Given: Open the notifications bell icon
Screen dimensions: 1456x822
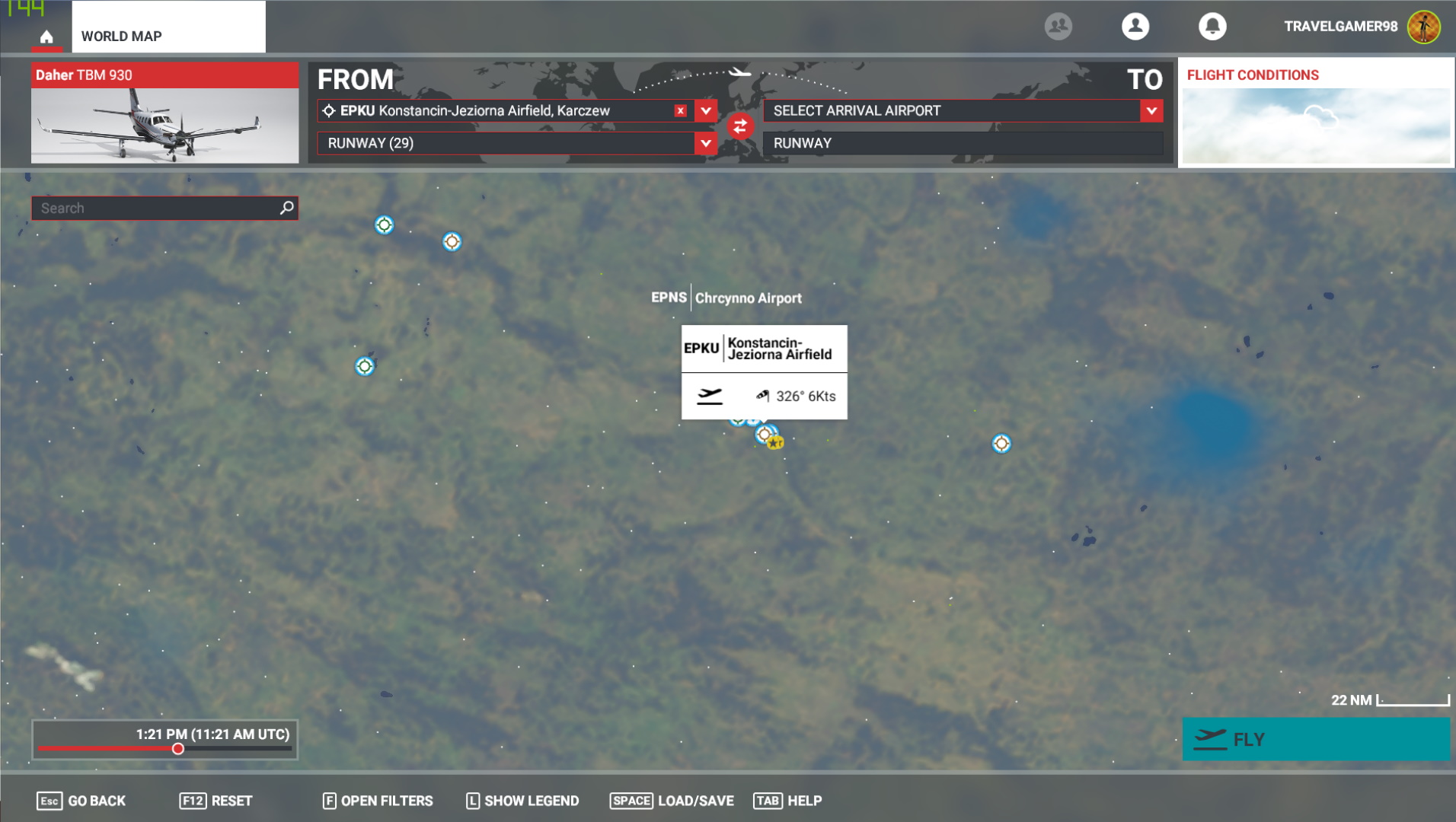Looking at the screenshot, I should (1212, 27).
